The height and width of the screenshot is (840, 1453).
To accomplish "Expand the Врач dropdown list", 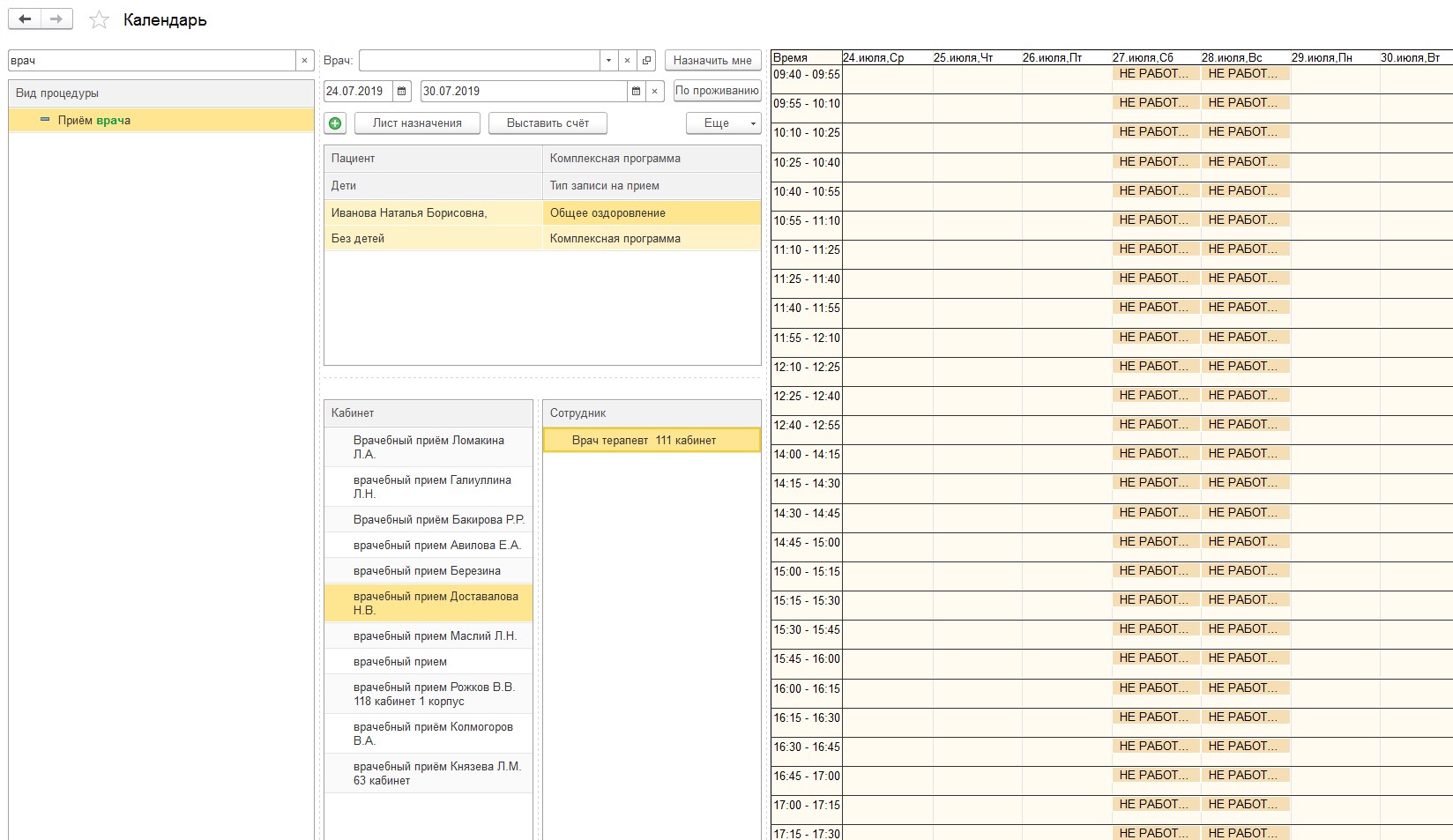I will click(608, 61).
